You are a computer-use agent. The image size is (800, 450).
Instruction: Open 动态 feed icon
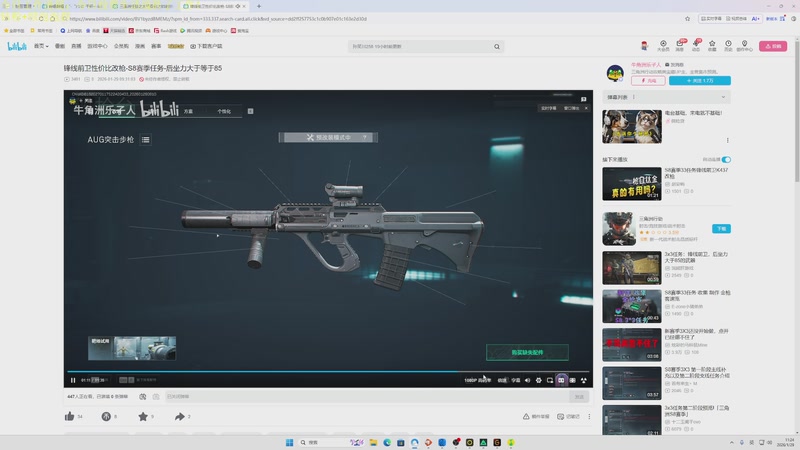tap(696, 46)
